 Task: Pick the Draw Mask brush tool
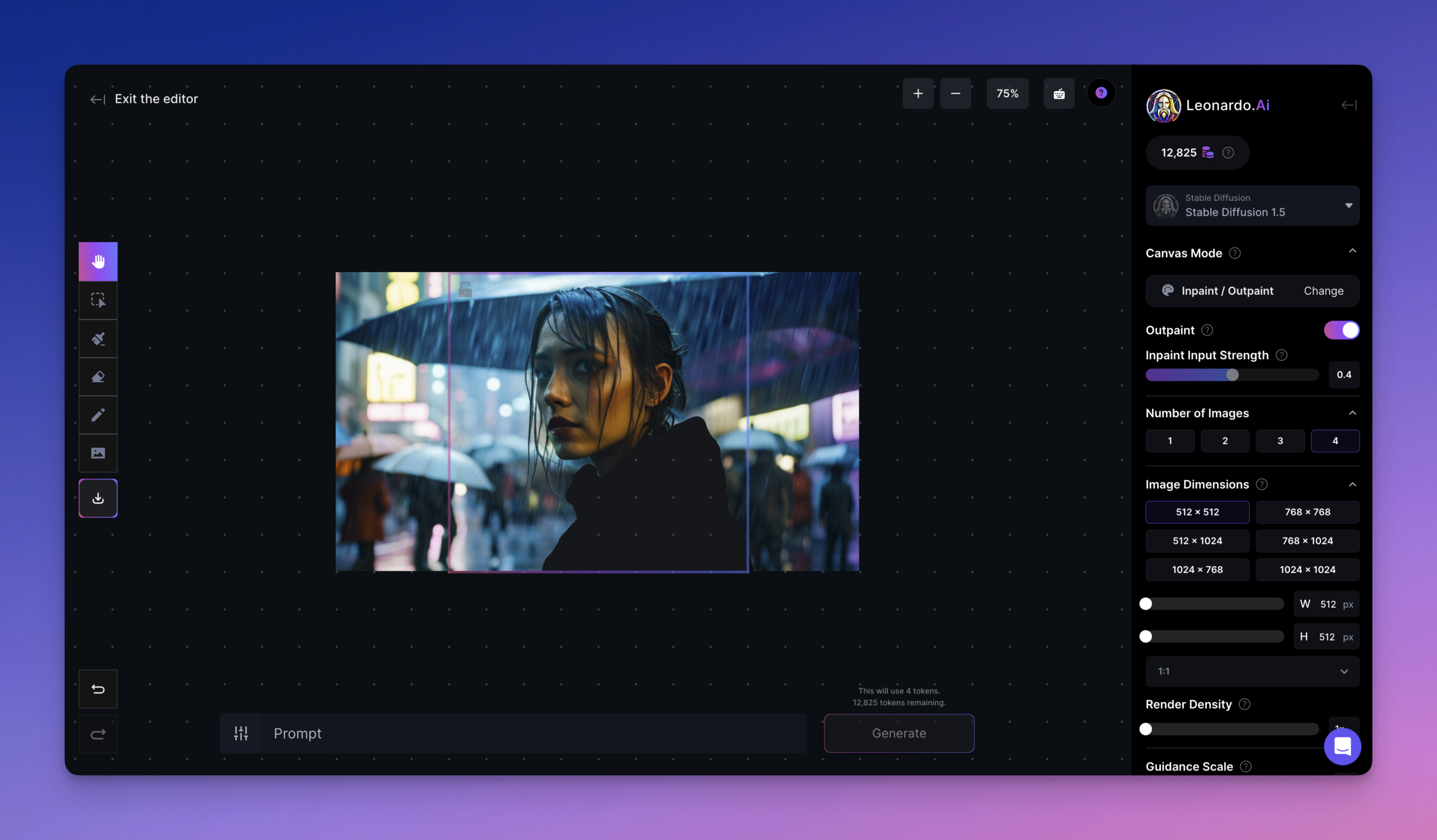tap(98, 338)
